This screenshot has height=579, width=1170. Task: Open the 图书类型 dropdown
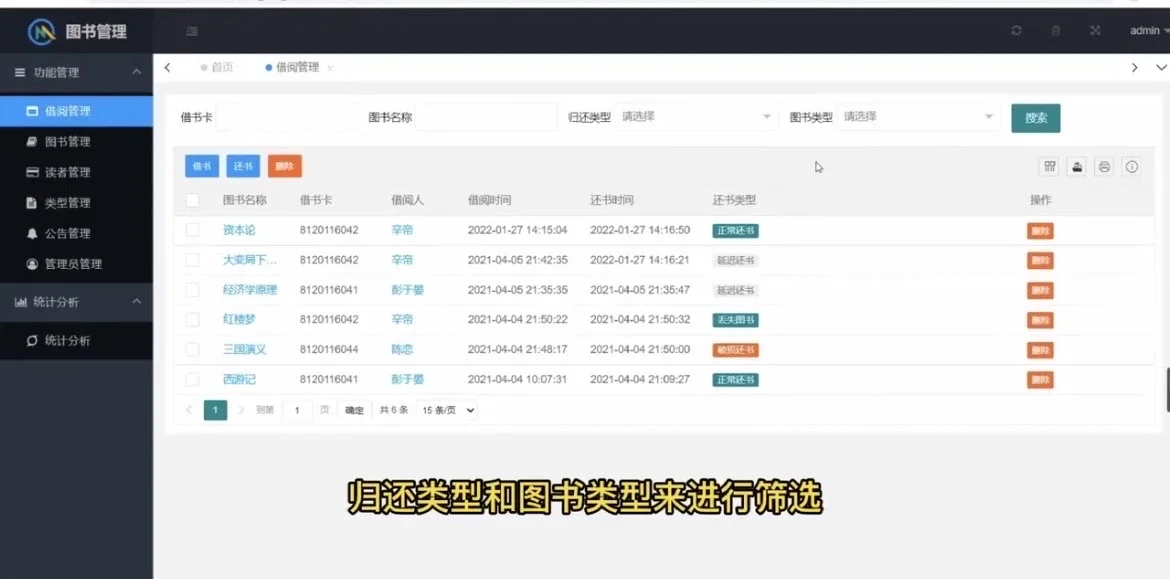(920, 116)
